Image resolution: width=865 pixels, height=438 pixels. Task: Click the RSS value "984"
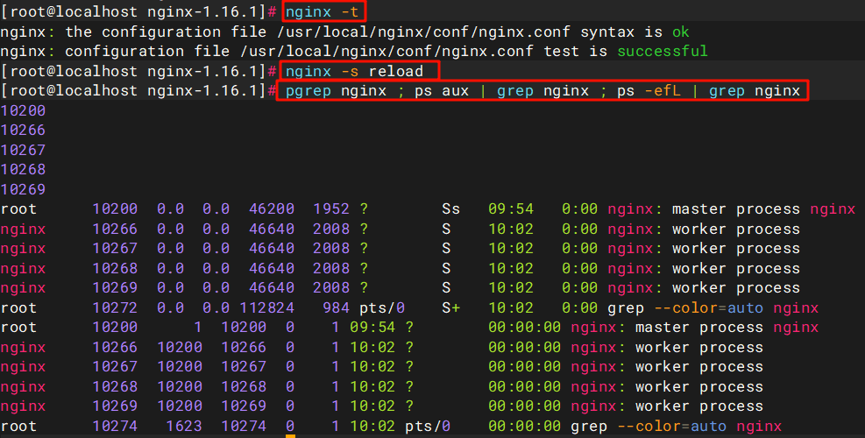[x=336, y=308]
